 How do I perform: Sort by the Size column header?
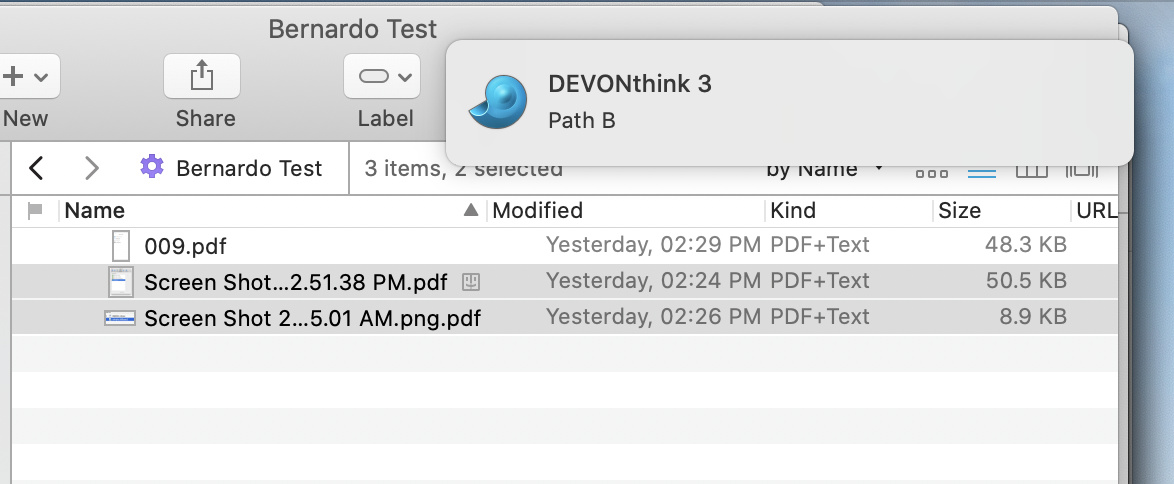(959, 211)
